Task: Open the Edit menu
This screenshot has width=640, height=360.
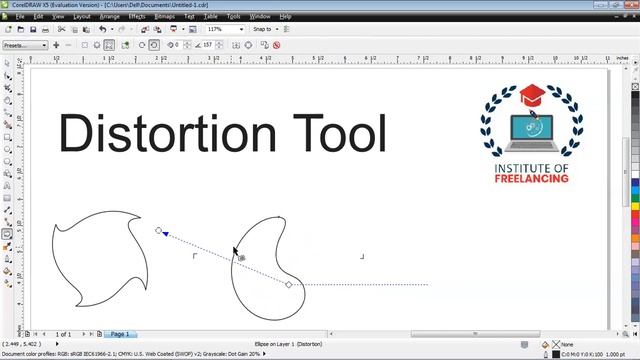Action: coord(38,17)
